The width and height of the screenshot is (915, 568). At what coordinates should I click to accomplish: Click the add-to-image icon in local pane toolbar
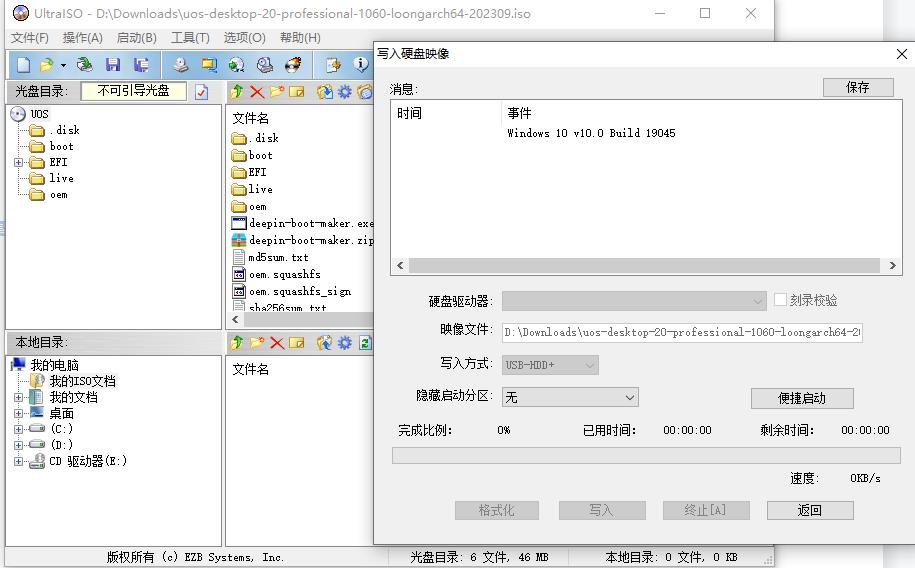(324, 343)
